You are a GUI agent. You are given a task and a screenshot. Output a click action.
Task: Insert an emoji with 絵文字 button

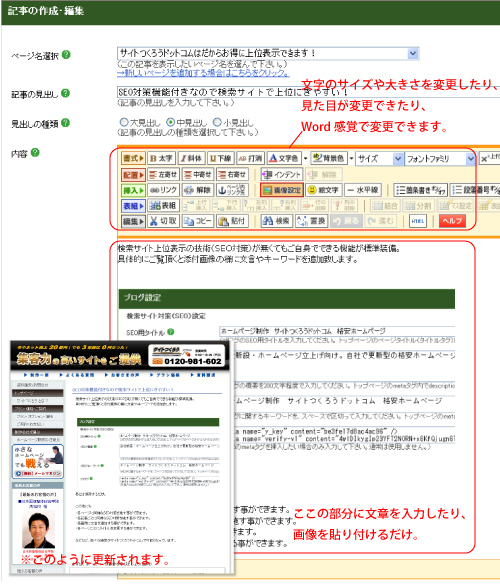324,190
